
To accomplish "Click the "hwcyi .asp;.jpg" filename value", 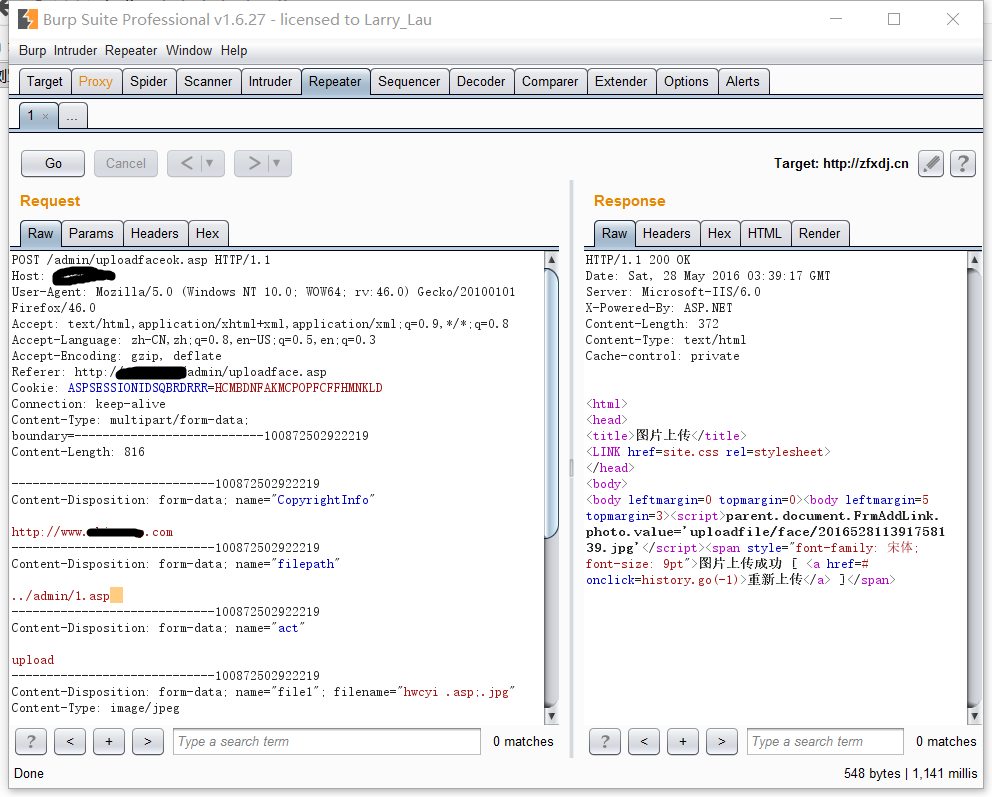I will (456, 692).
